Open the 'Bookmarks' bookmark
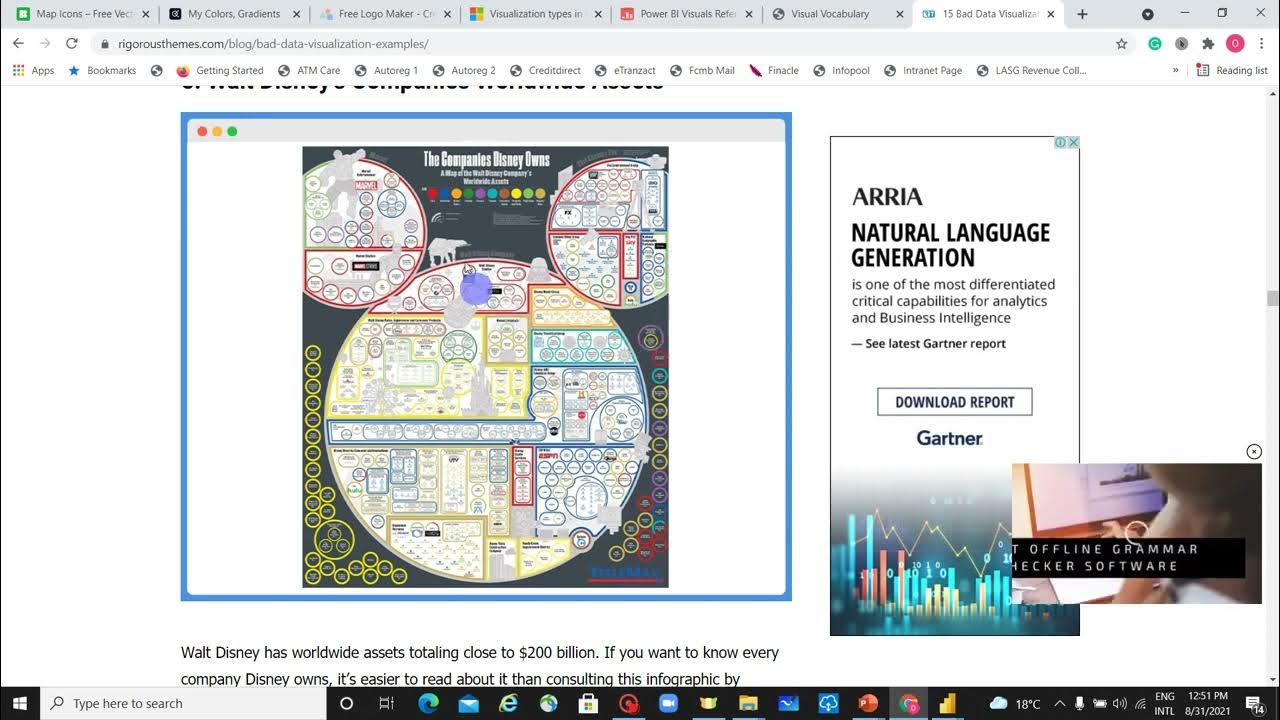Viewport: 1280px width, 720px height. pyautogui.click(x=102, y=71)
